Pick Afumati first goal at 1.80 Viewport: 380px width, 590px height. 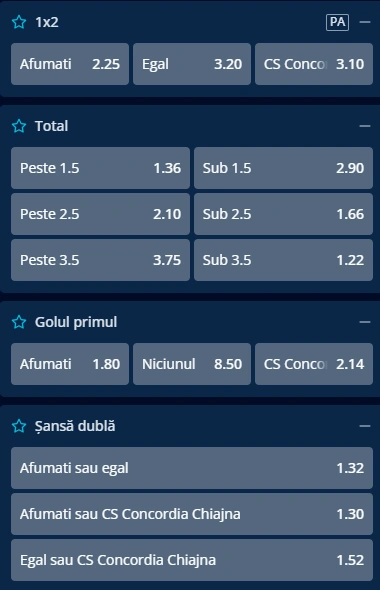point(70,364)
